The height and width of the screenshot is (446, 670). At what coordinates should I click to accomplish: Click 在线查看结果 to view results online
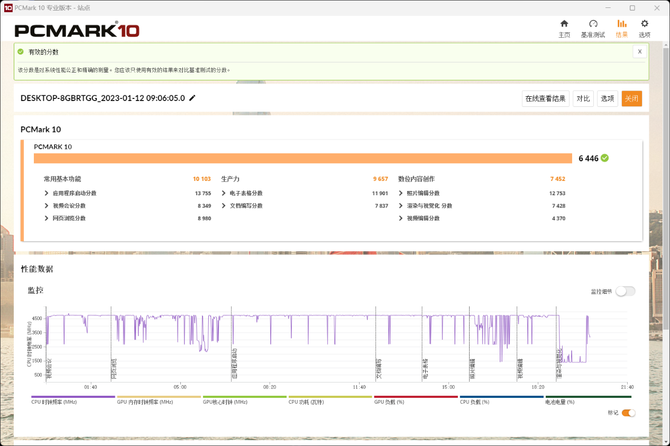click(x=545, y=99)
